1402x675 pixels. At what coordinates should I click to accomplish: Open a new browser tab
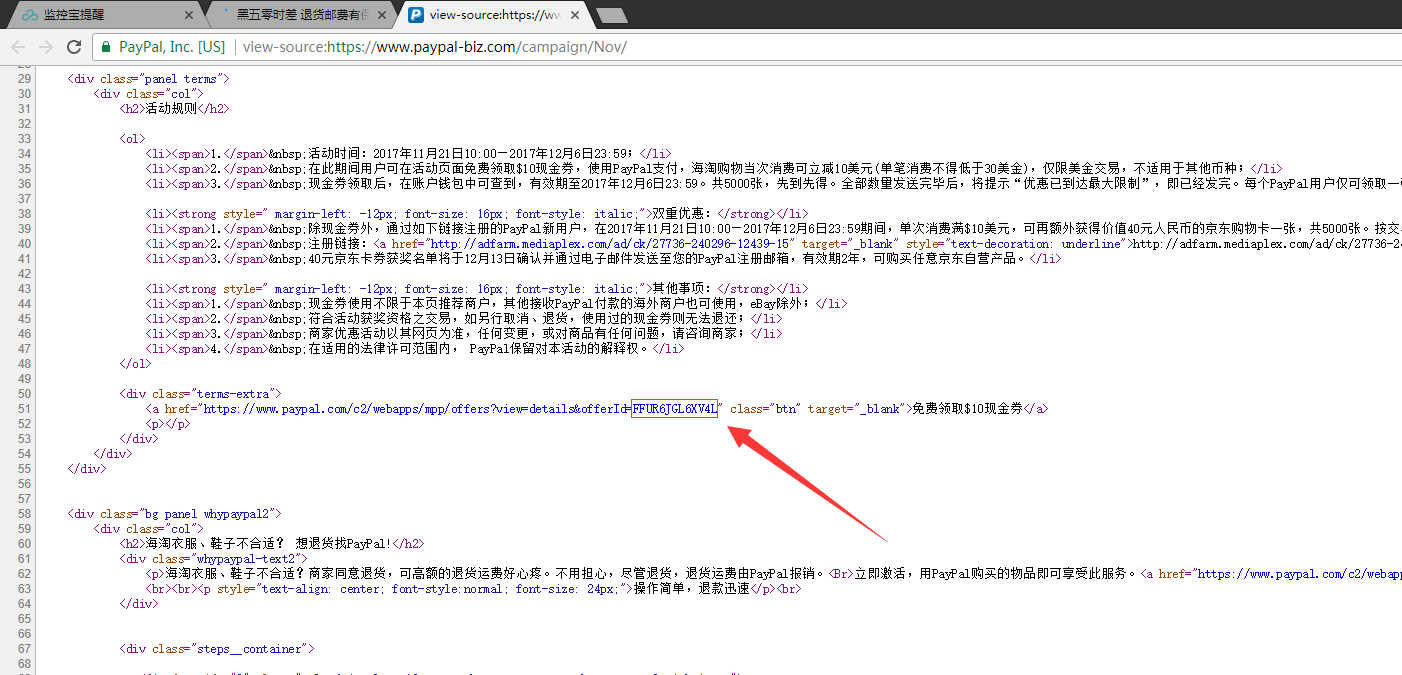pyautogui.click(x=611, y=15)
